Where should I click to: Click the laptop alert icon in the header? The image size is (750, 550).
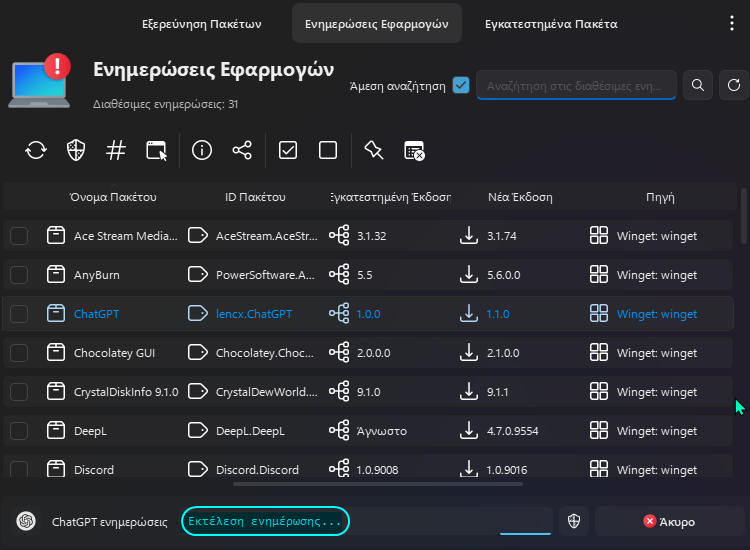(40, 81)
